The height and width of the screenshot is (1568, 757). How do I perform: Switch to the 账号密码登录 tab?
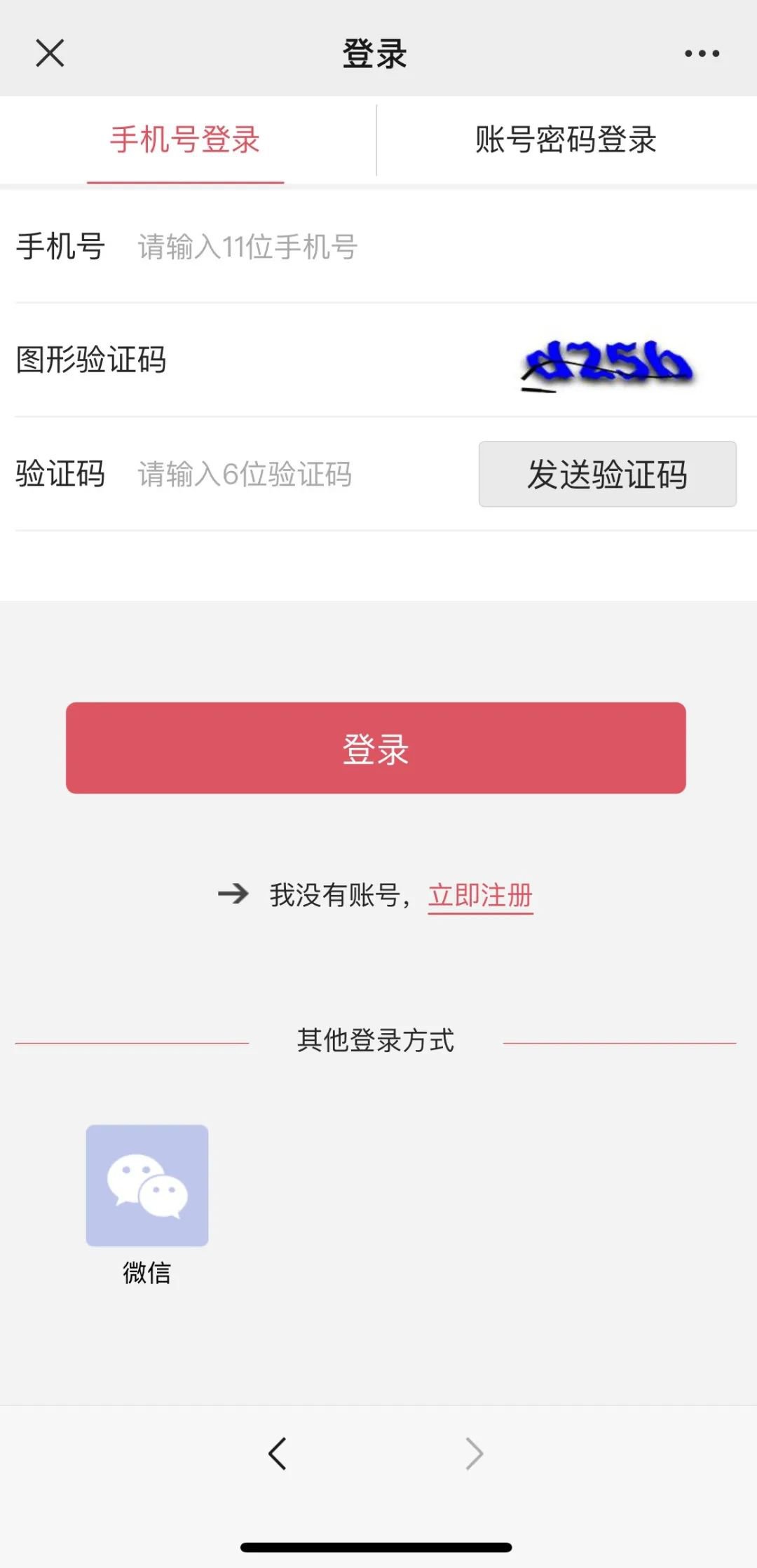coord(566,140)
